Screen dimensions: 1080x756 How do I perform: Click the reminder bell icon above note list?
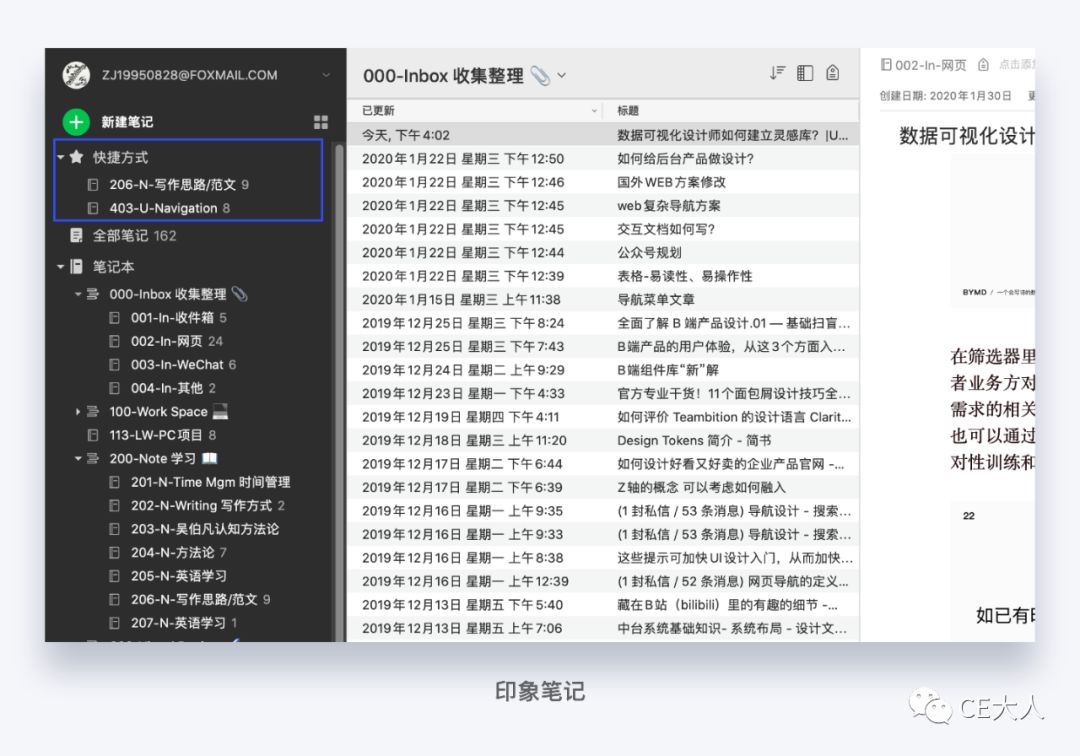833,73
